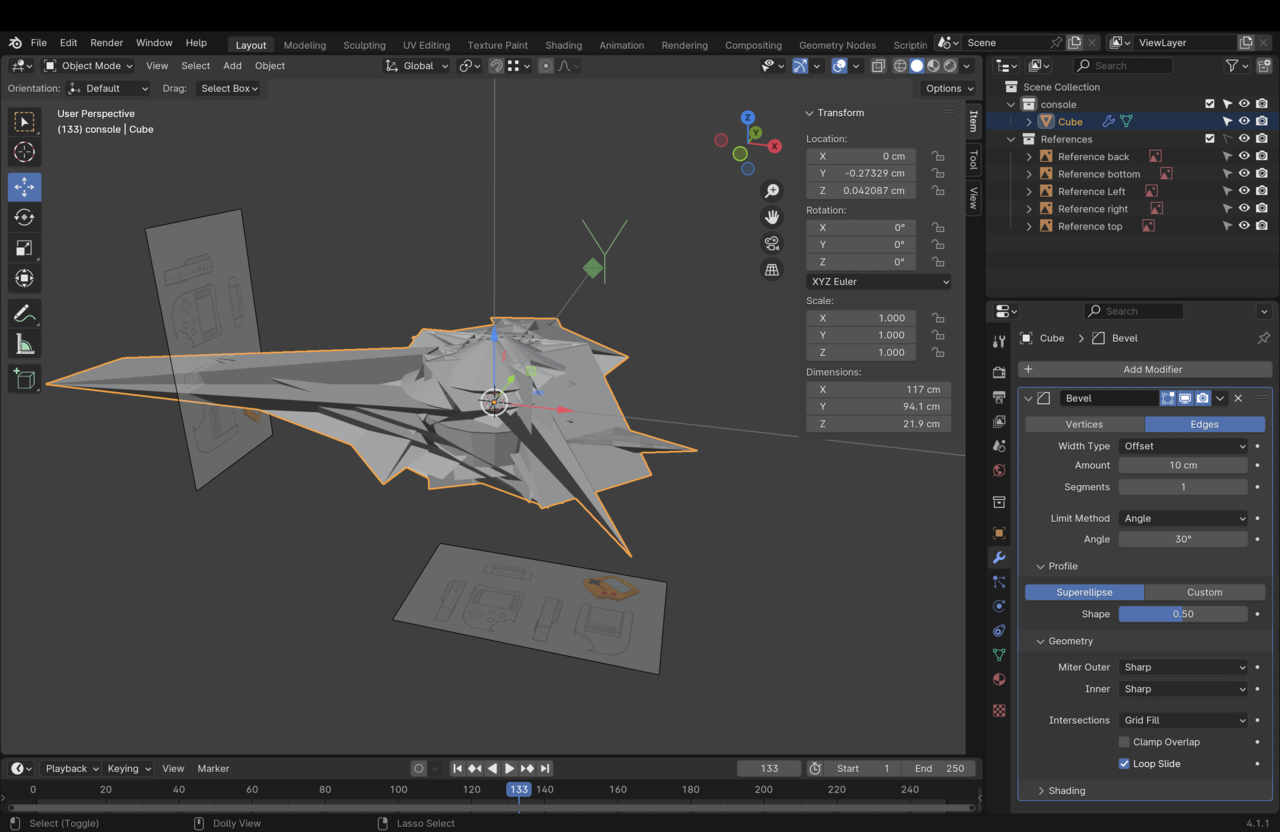The width and height of the screenshot is (1280, 832).
Task: Open the Width Type dropdown
Action: (x=1183, y=446)
